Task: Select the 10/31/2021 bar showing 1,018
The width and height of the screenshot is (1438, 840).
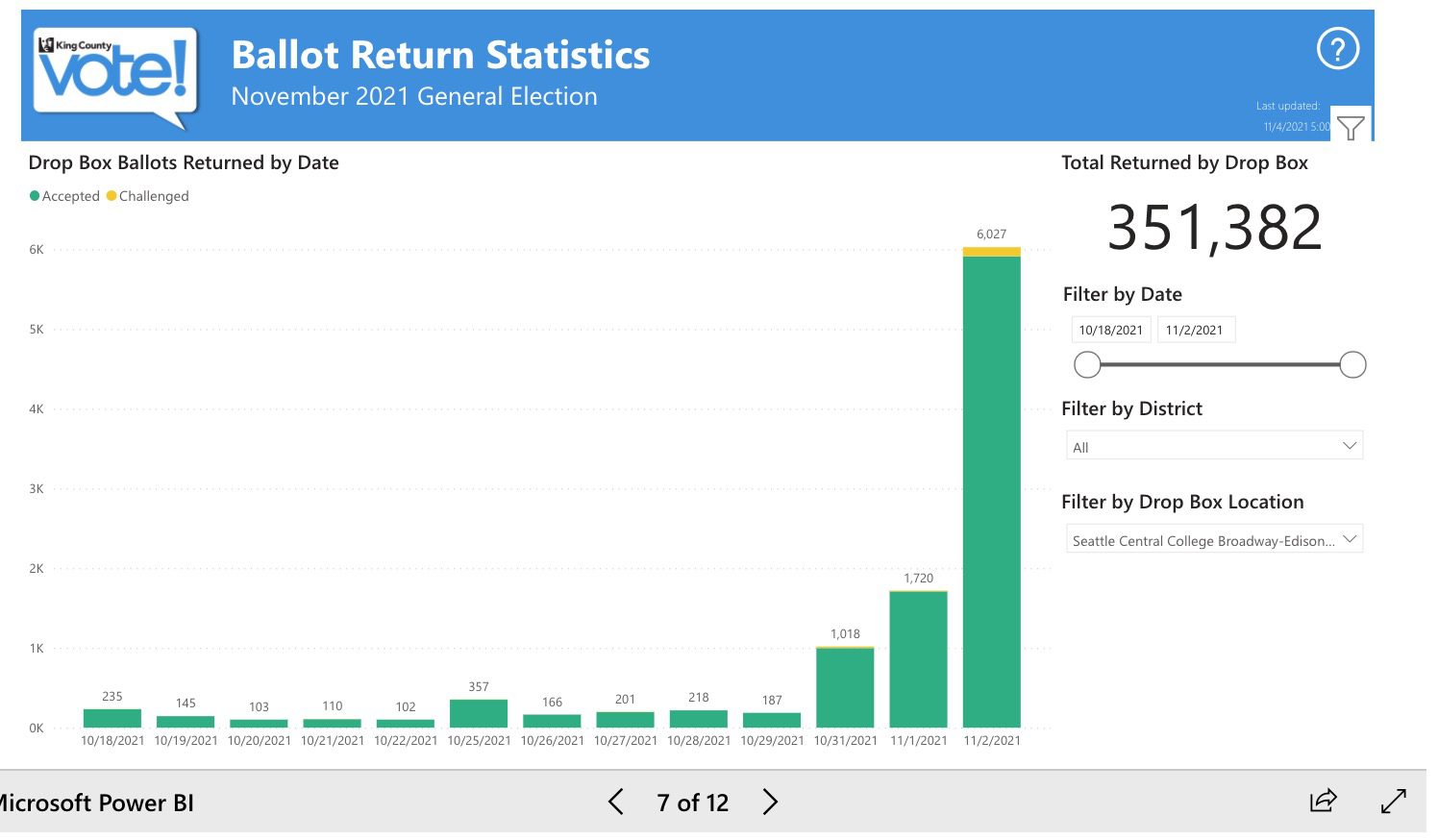Action: coord(845,687)
